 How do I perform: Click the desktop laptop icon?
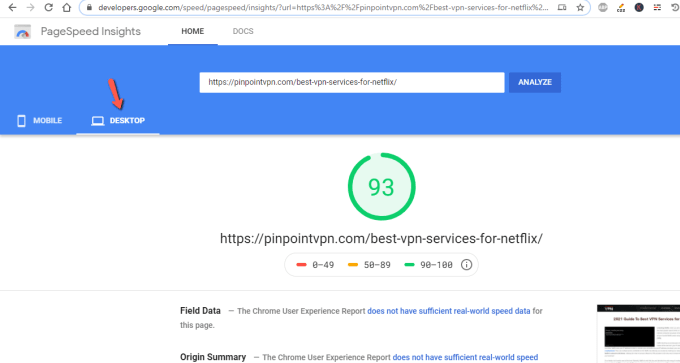coord(98,121)
